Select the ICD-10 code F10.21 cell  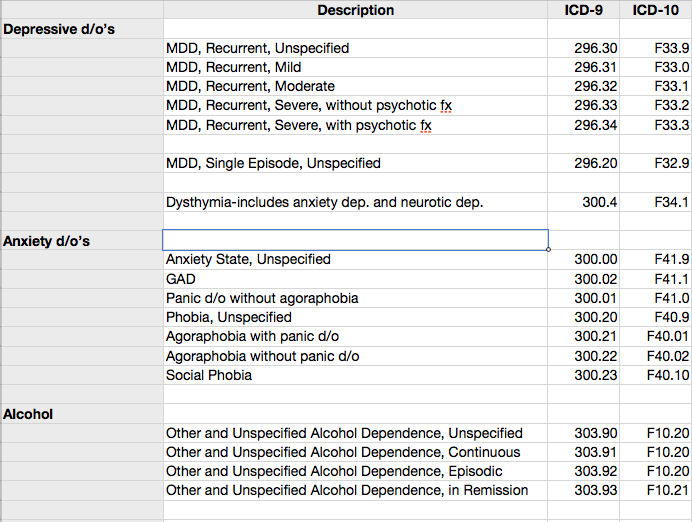[668, 490]
